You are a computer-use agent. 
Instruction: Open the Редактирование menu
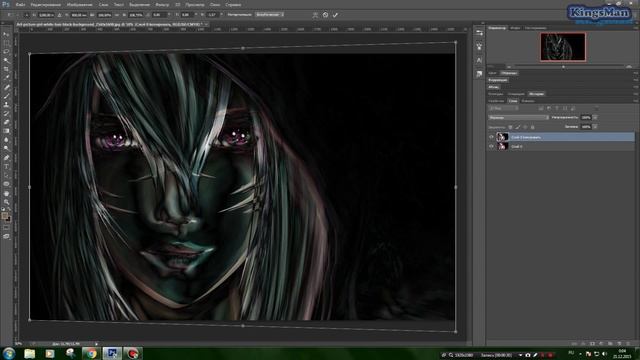click(46, 5)
